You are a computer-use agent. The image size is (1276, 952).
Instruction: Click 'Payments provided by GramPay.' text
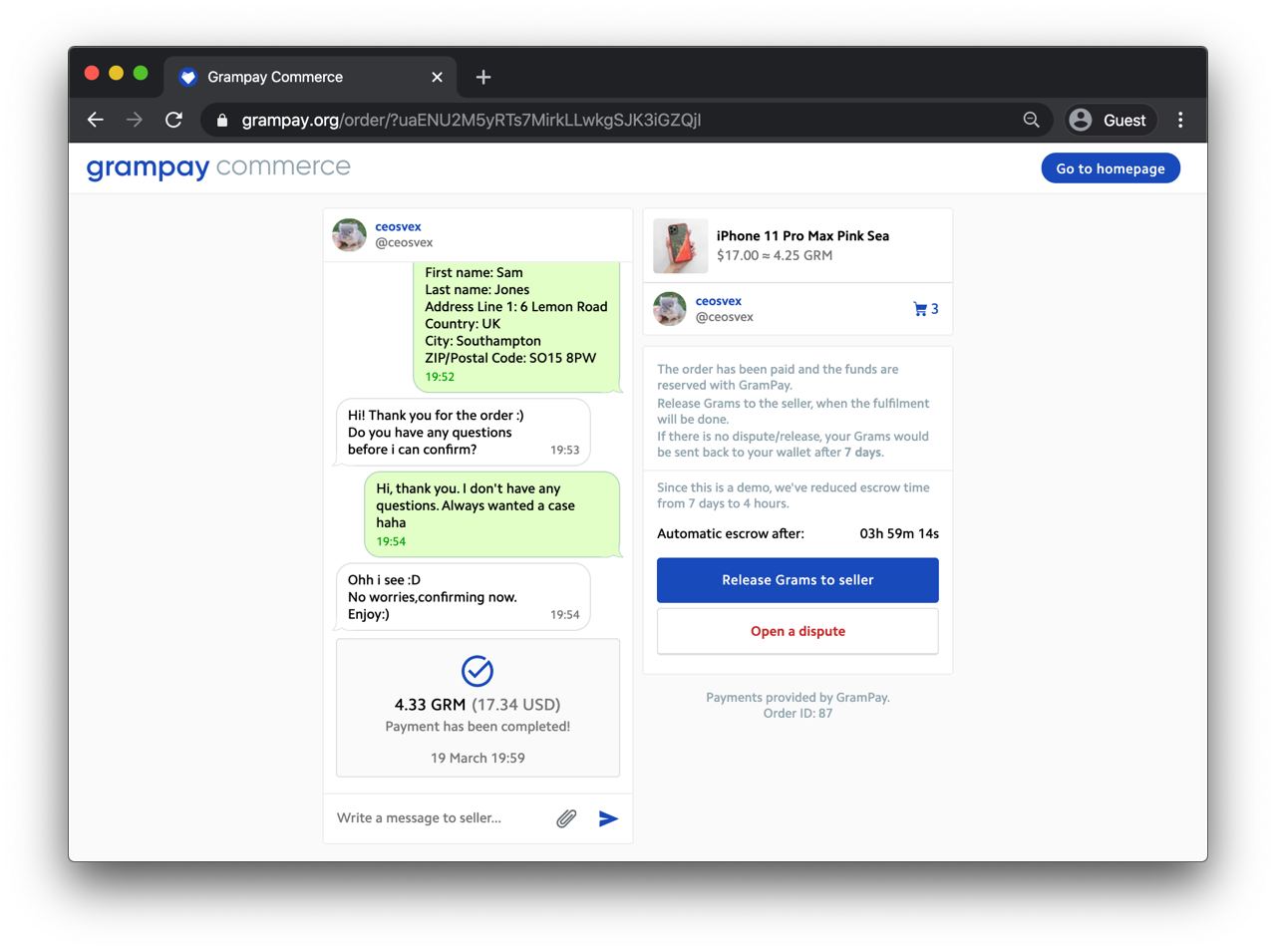797,698
